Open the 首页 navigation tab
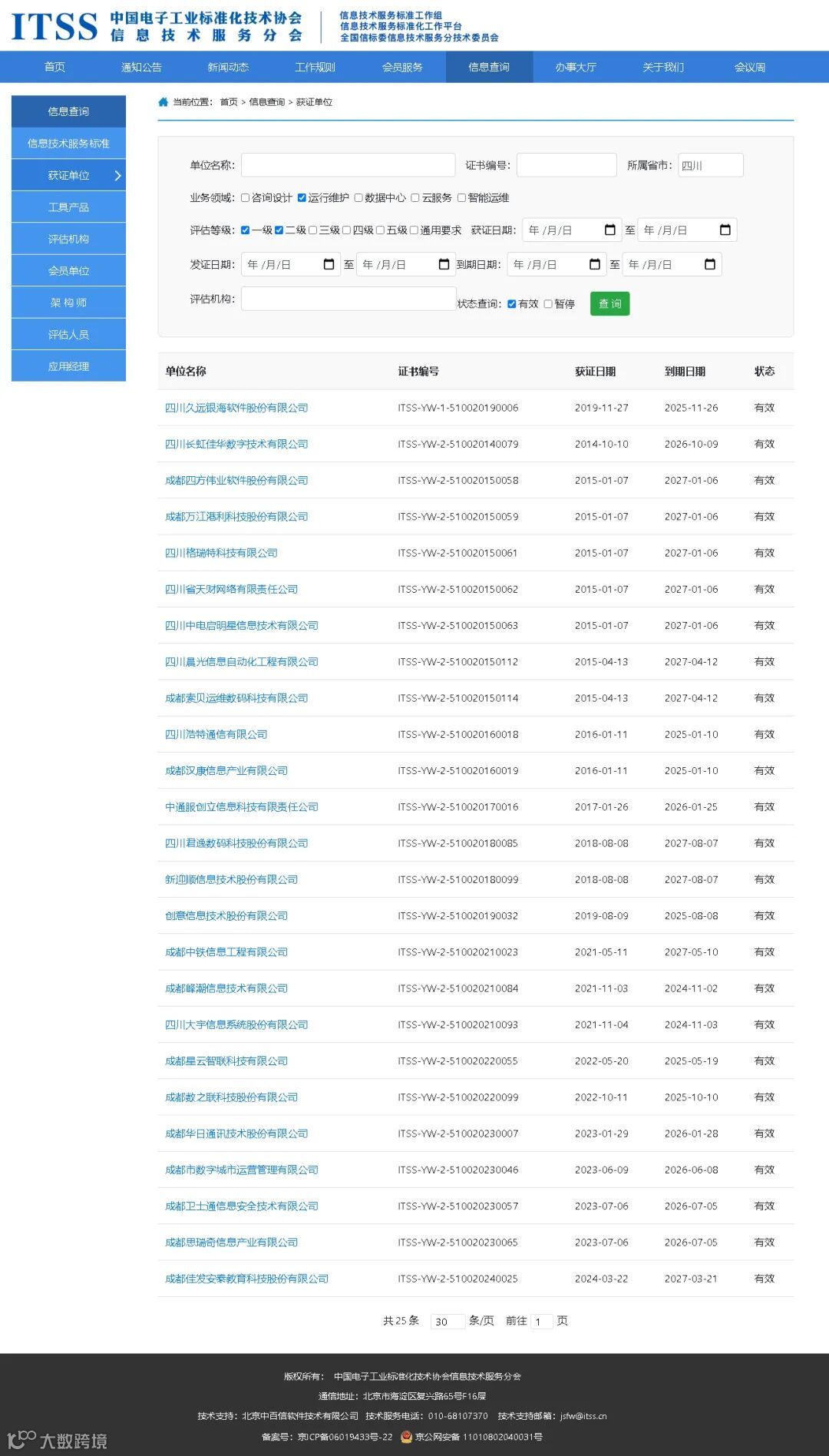 pos(55,67)
